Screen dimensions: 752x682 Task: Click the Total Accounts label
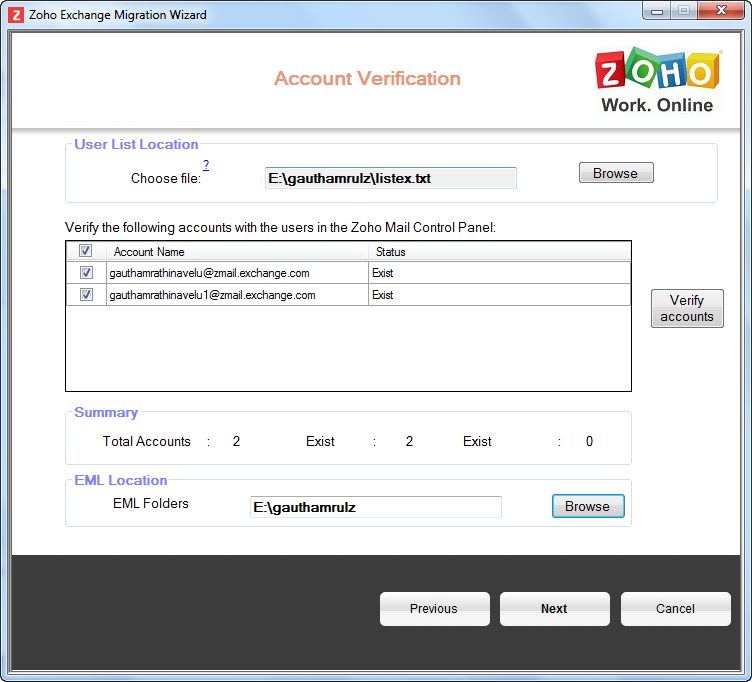tap(146, 441)
